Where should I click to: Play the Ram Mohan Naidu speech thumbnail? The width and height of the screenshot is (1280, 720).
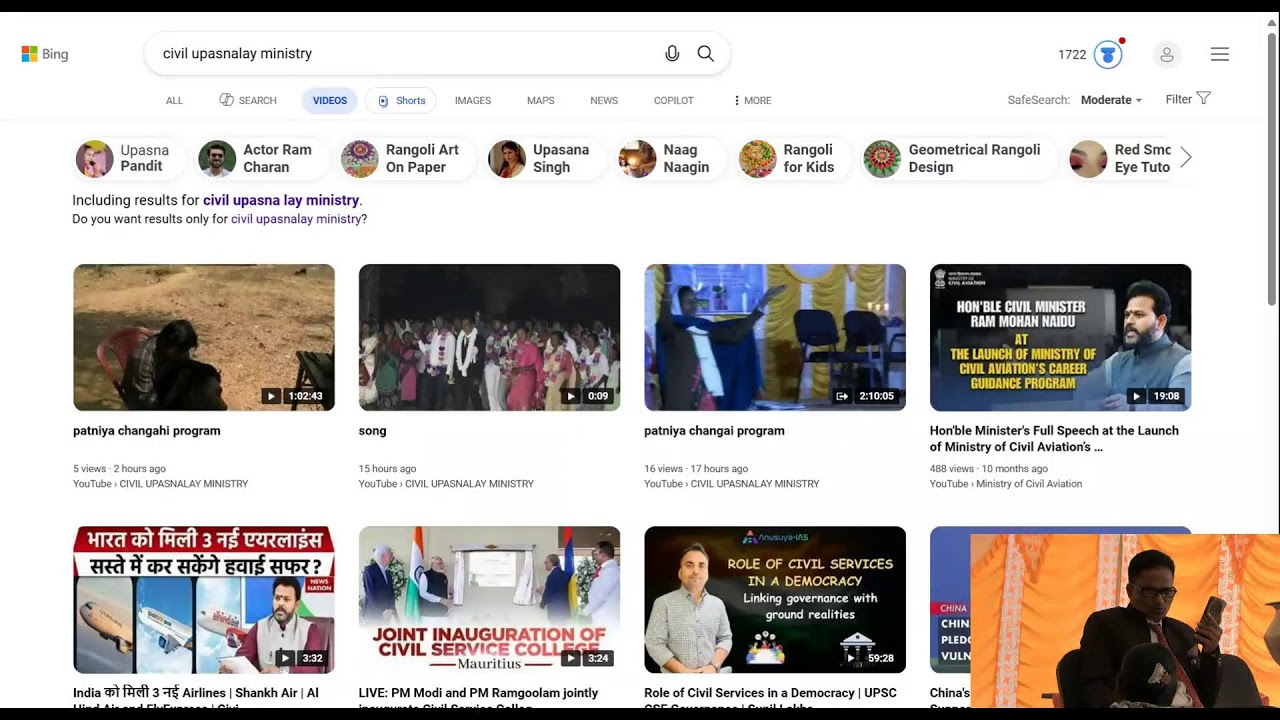pos(1060,337)
